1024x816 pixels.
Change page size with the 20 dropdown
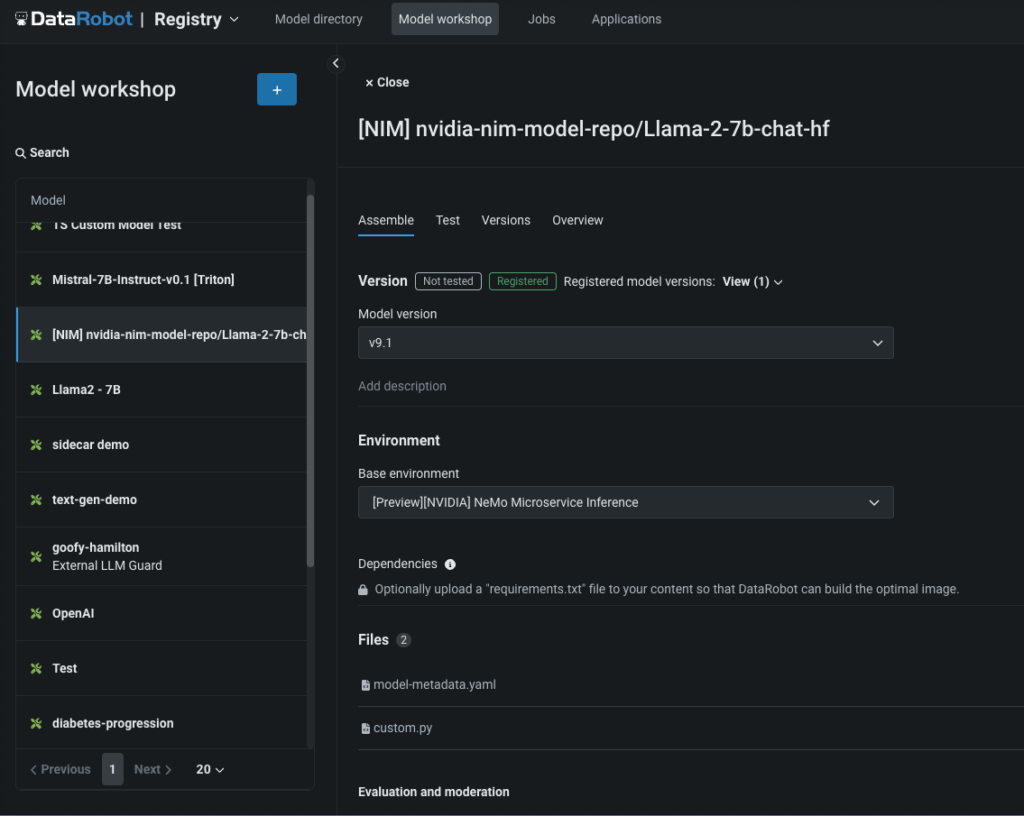210,769
